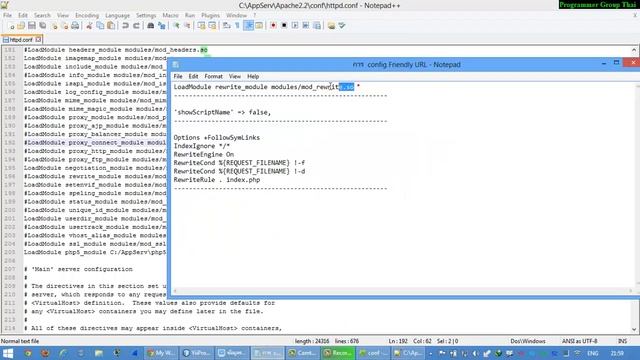Viewport: 640px width, 360px height.
Task: Click the Zoom Out toolbar icon
Action: click(187, 26)
